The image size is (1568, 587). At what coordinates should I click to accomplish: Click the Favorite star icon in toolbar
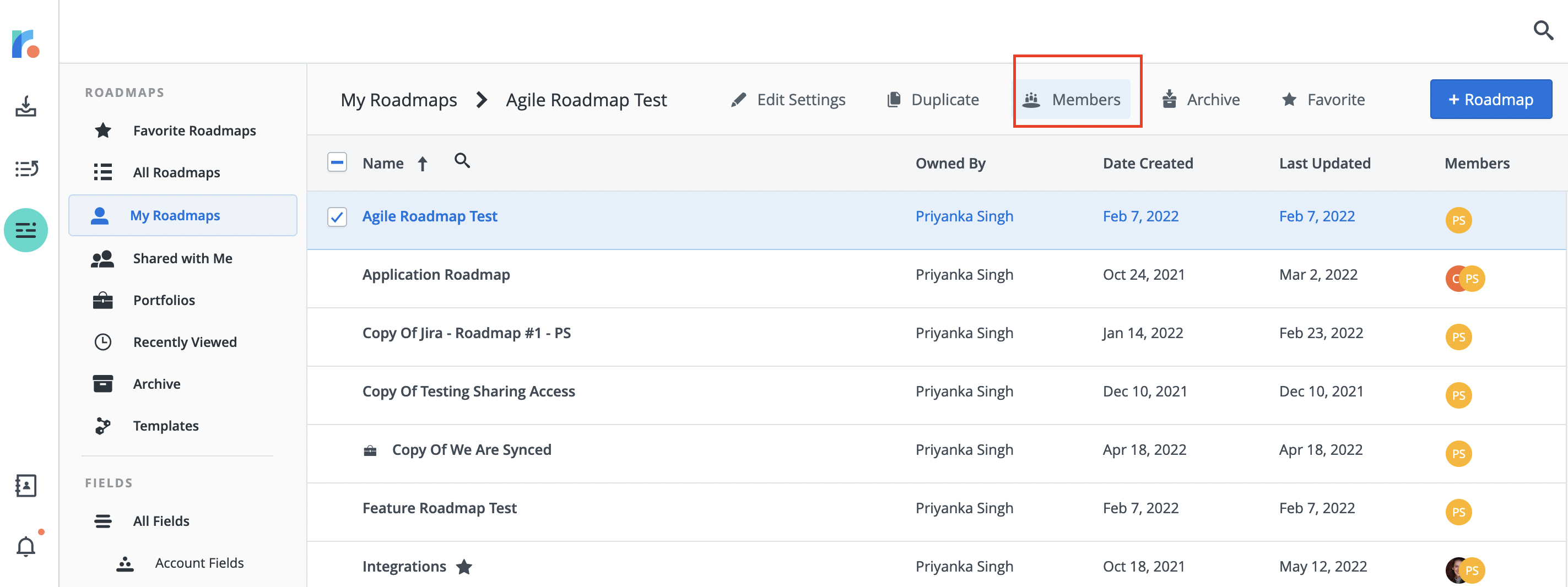pos(1289,99)
